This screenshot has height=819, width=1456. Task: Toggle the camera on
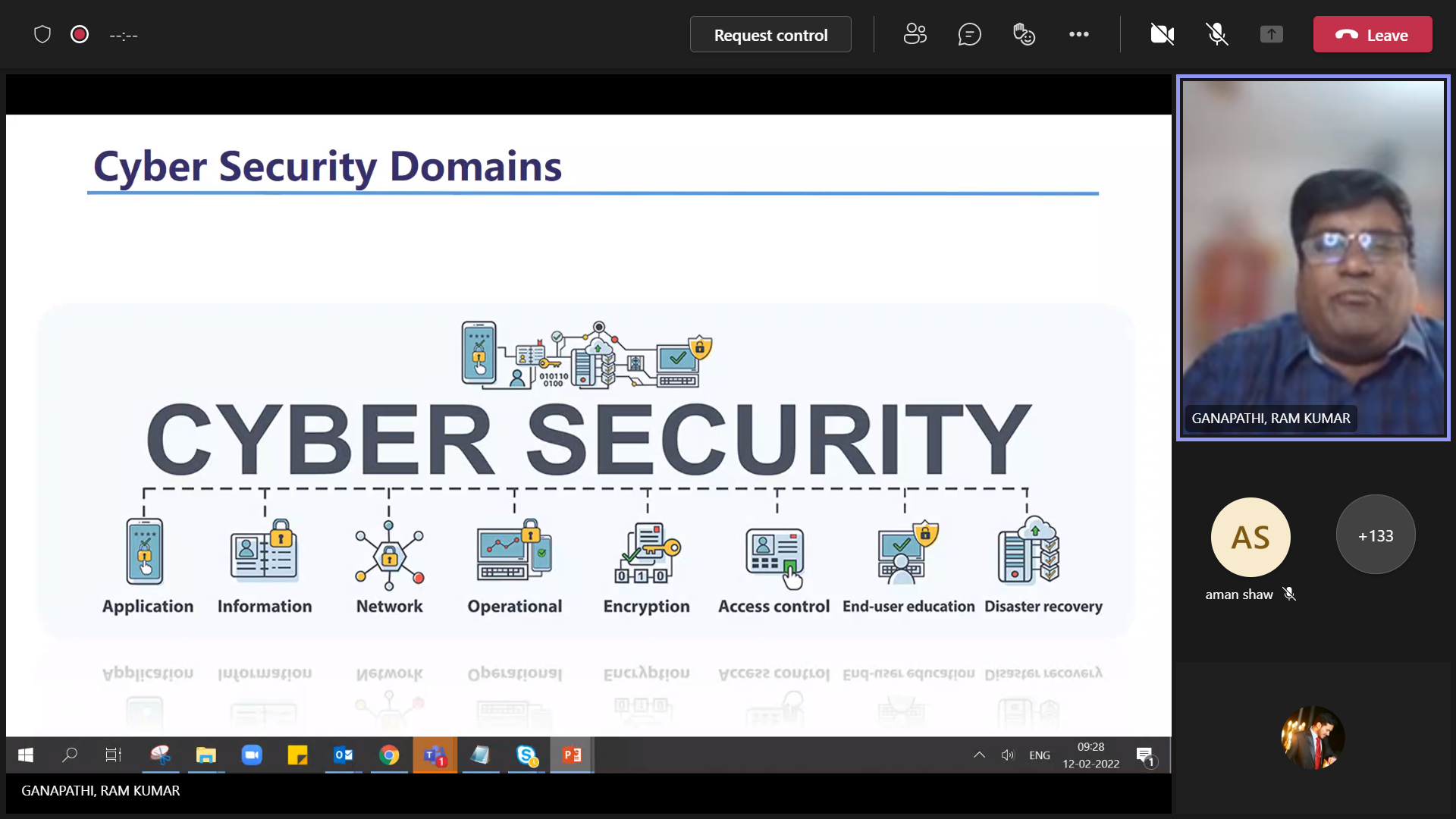click(x=1163, y=34)
